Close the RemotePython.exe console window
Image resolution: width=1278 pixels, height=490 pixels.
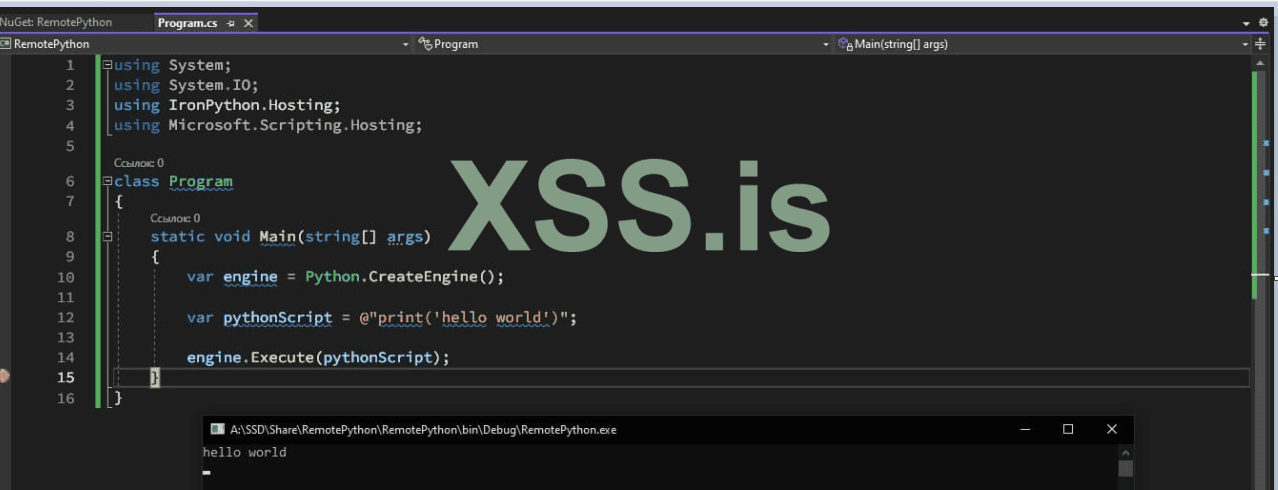point(1112,429)
